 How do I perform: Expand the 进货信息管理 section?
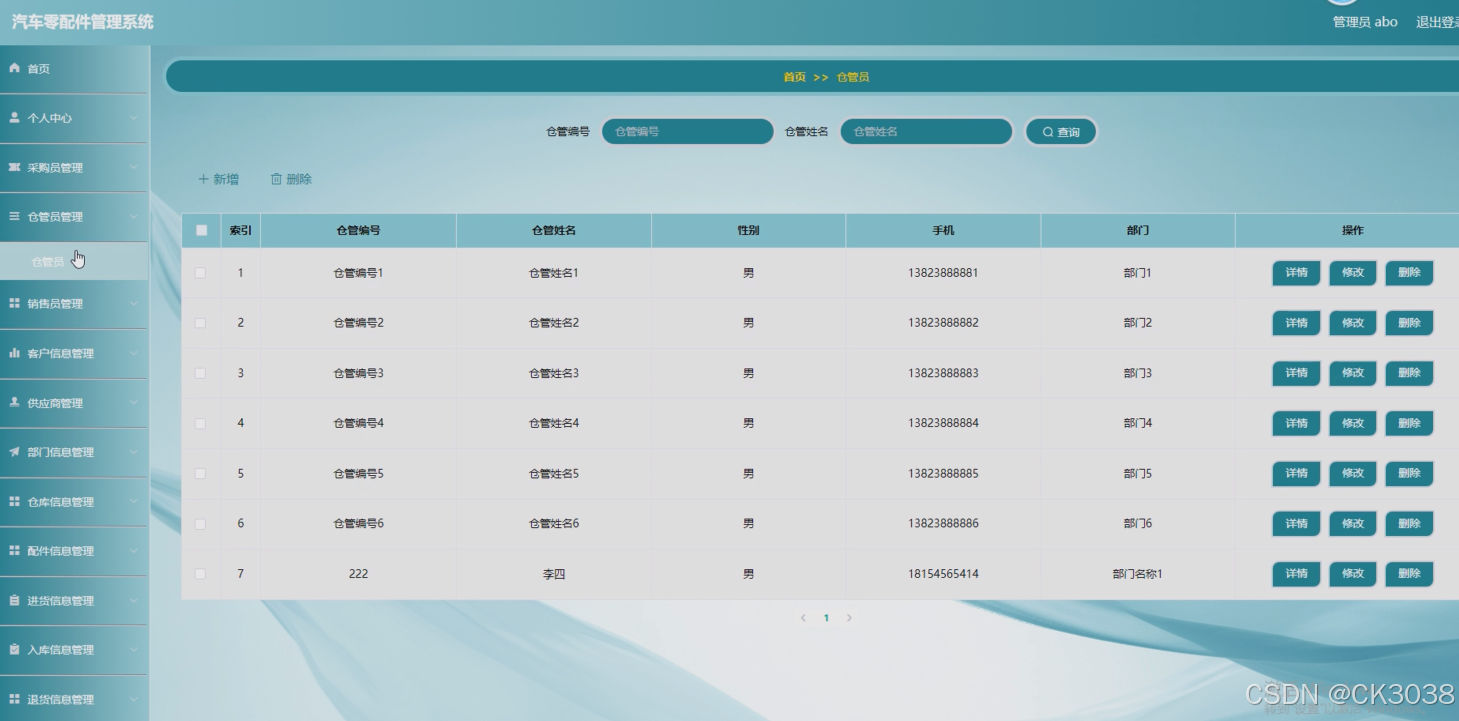click(x=73, y=600)
